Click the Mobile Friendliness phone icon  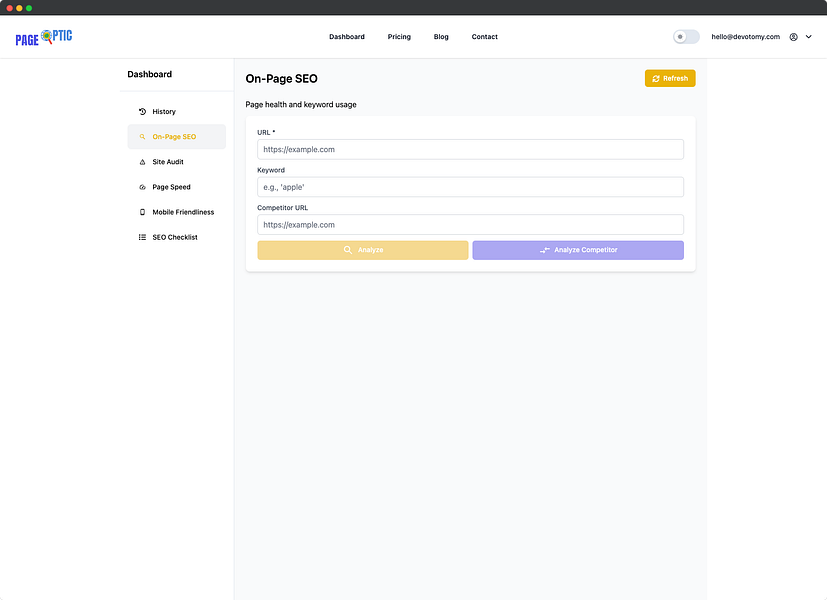click(142, 212)
